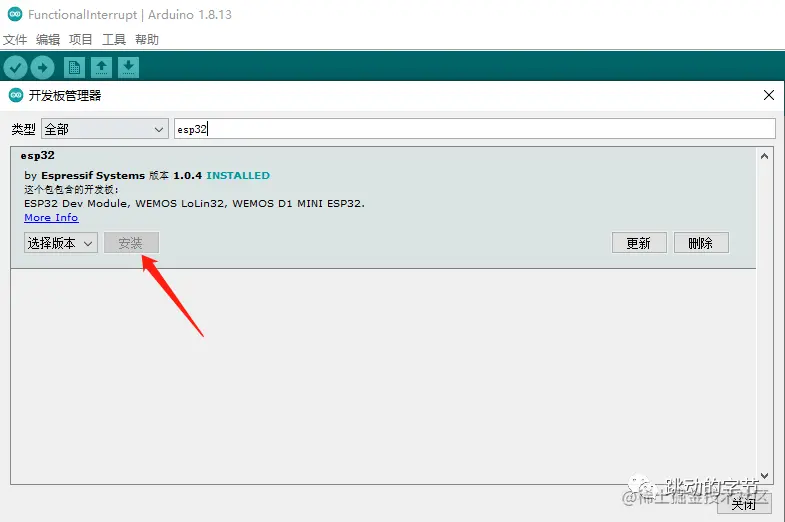
Task: Click the Verify checkmark toolbar icon
Action: coord(15,67)
